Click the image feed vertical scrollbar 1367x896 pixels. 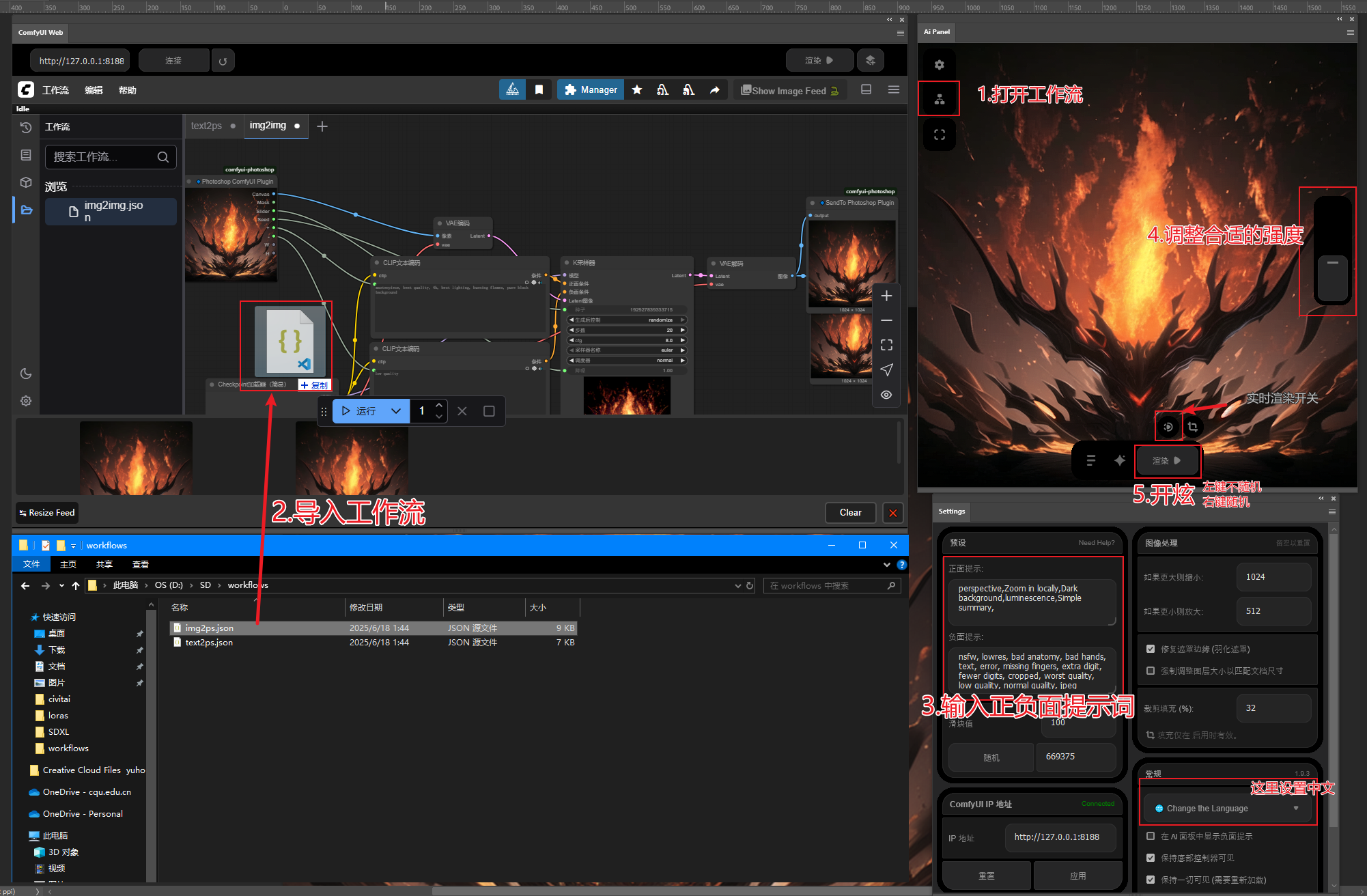coord(899,443)
